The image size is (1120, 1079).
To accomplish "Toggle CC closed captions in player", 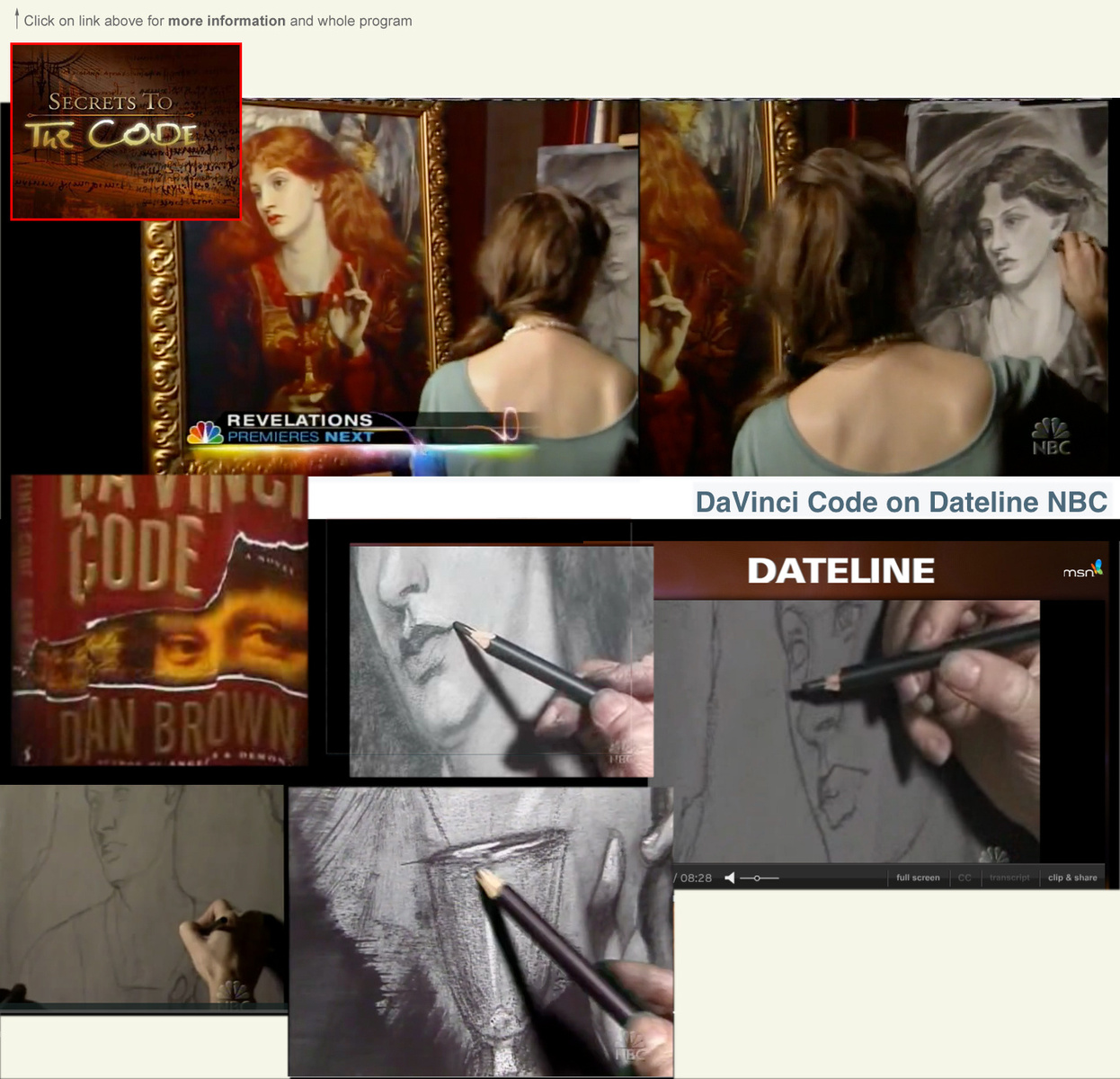I will point(964,878).
